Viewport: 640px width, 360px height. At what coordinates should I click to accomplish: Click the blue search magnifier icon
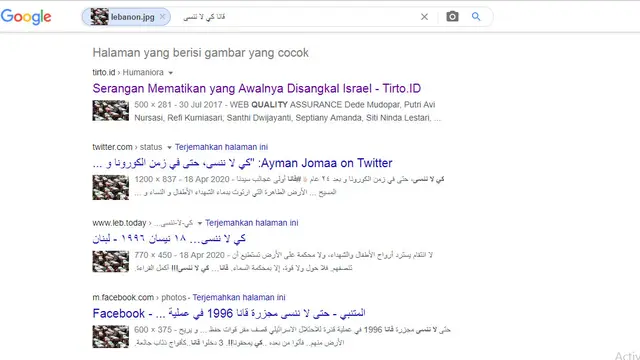(476, 17)
